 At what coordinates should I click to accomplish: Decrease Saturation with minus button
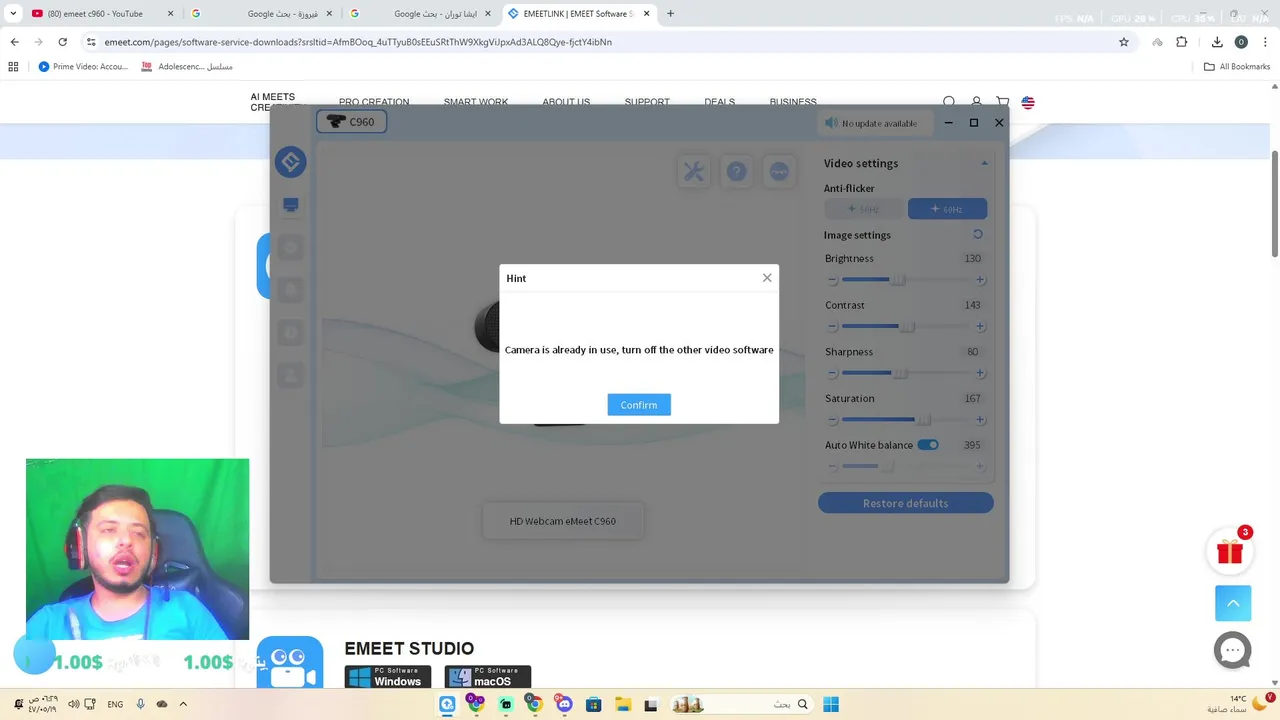click(832, 420)
